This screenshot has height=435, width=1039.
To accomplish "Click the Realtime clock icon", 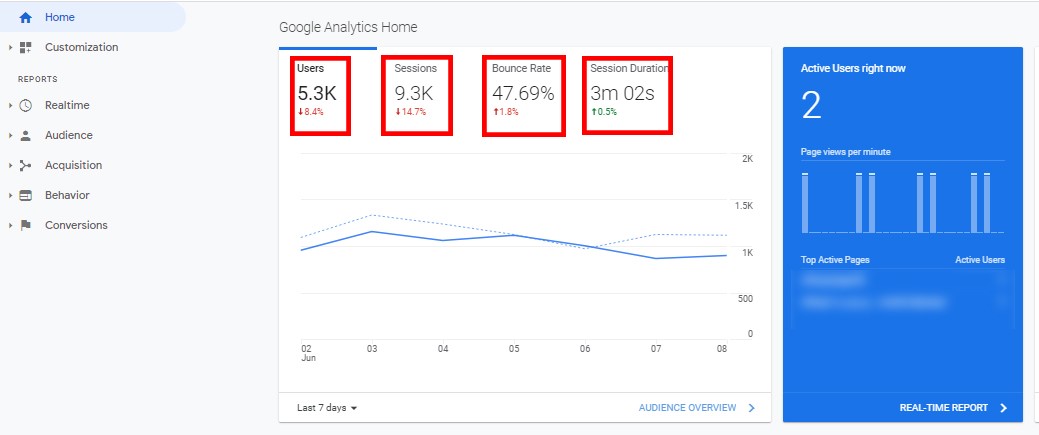I will click(26, 105).
